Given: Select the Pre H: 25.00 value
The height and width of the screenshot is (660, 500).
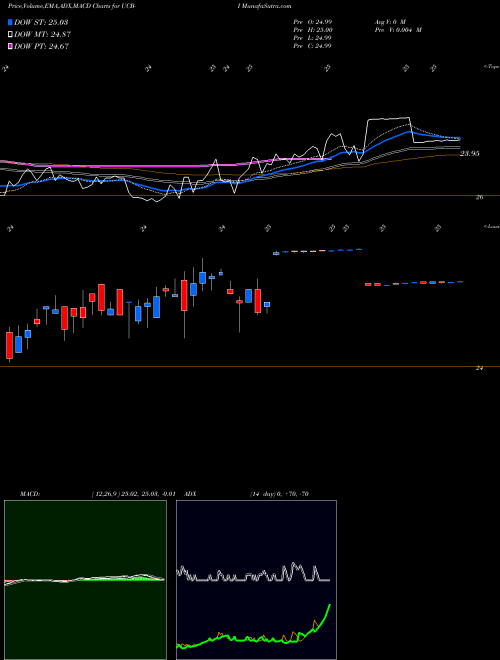Looking at the screenshot, I should [313, 30].
